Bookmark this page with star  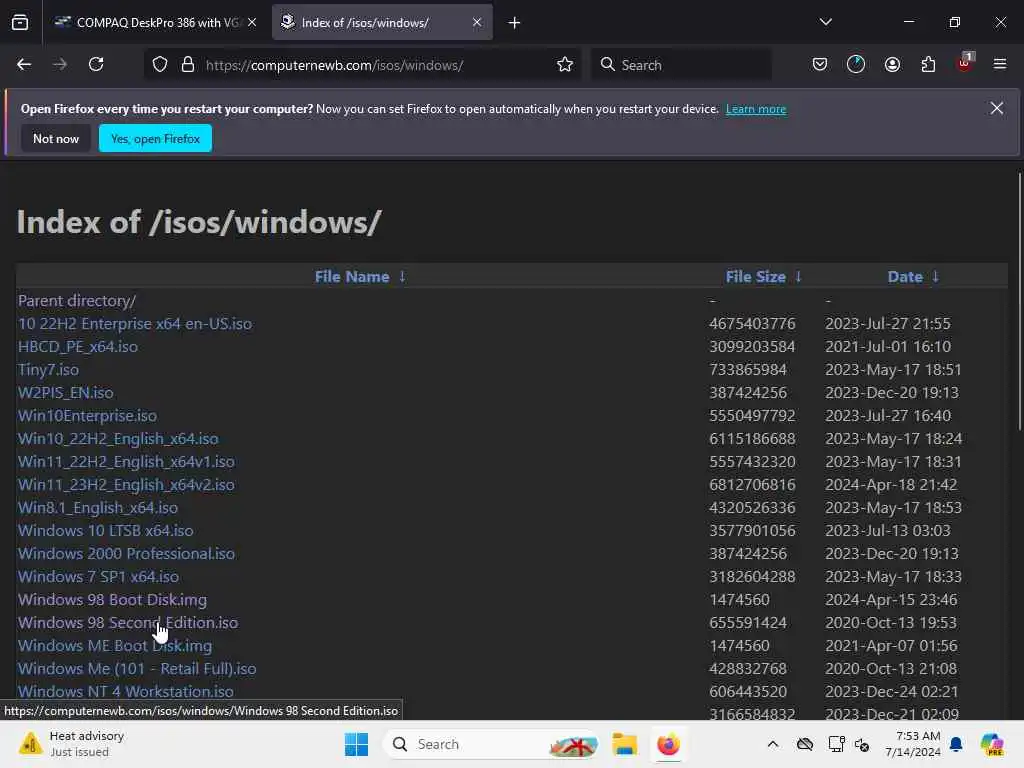click(565, 65)
